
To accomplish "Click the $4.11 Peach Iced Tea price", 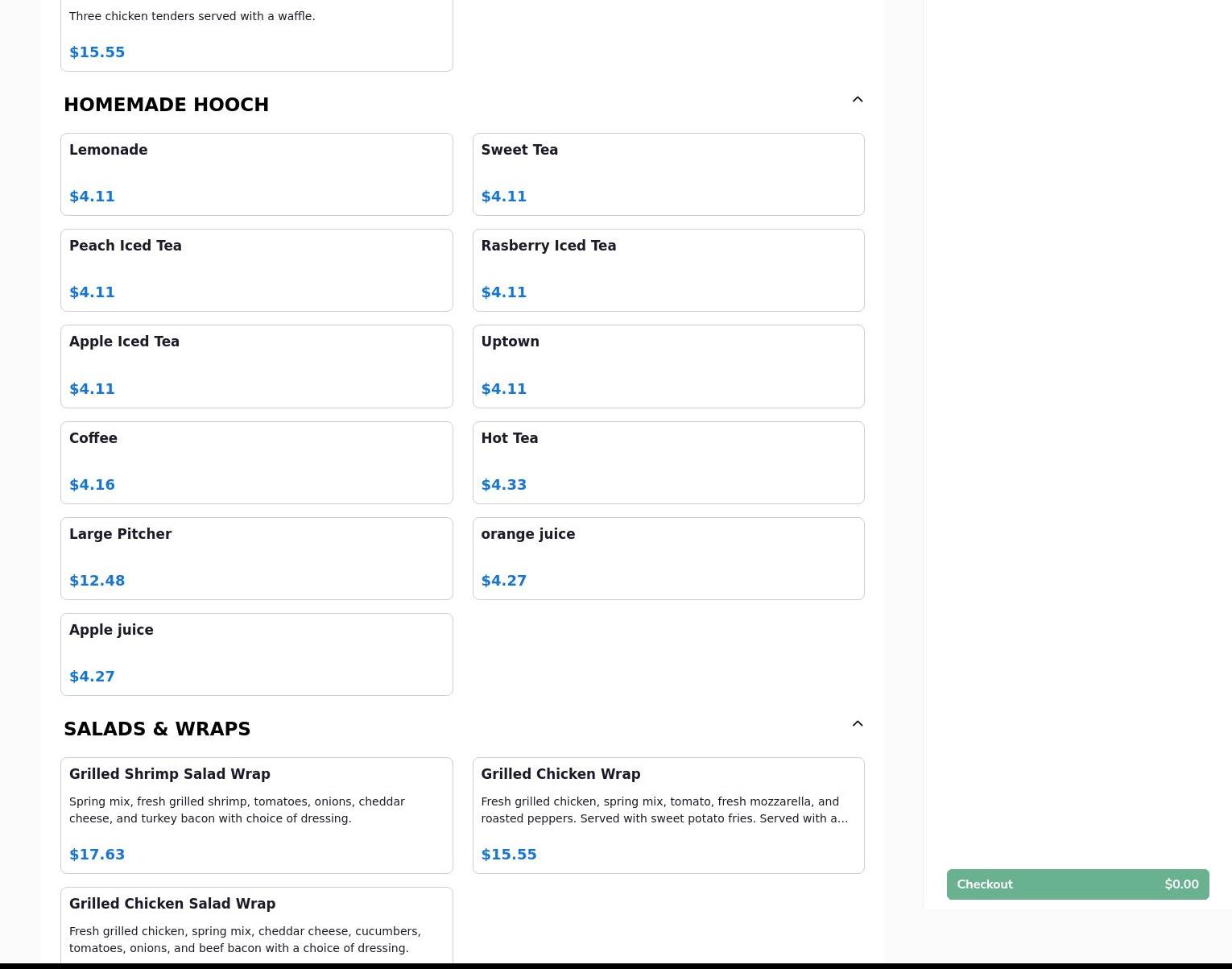I will point(93,292).
